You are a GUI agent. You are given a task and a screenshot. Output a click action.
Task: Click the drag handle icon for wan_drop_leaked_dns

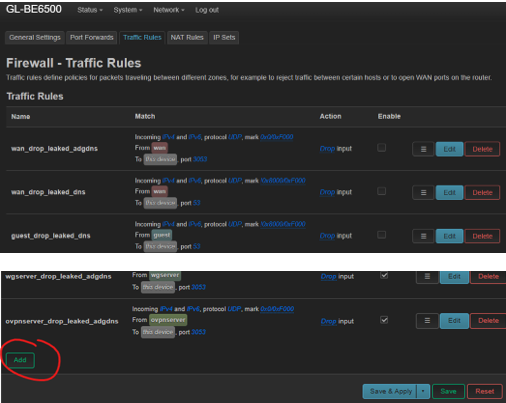click(423, 192)
